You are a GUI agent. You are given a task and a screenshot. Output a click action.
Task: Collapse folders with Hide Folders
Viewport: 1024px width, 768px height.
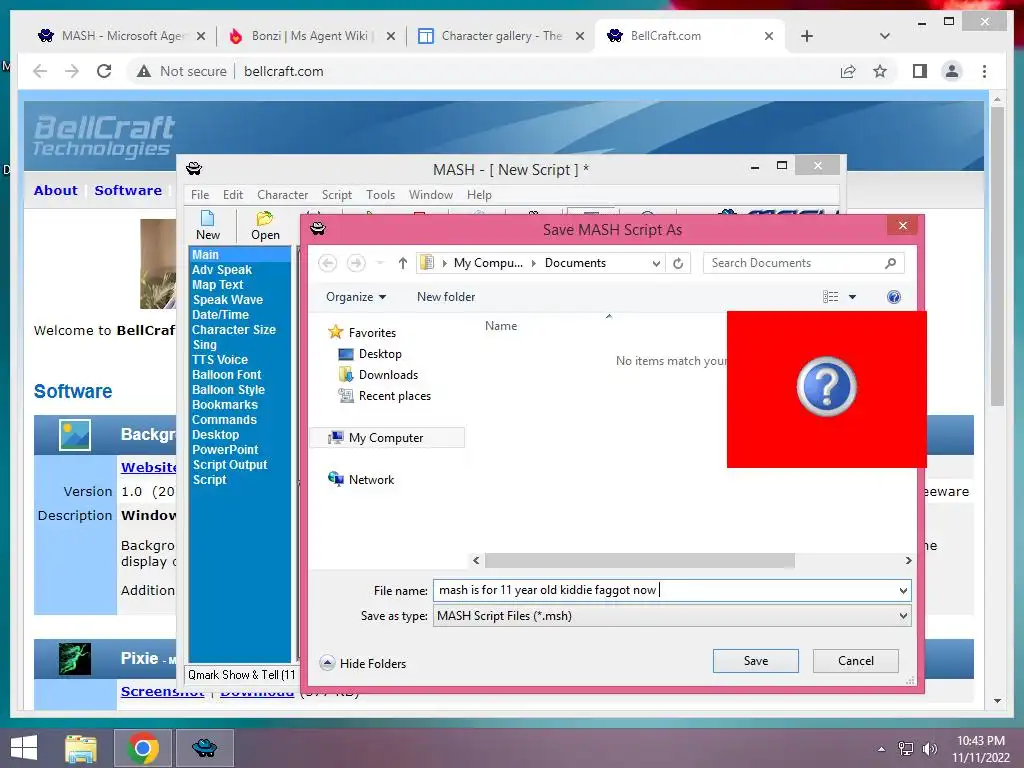(363, 664)
